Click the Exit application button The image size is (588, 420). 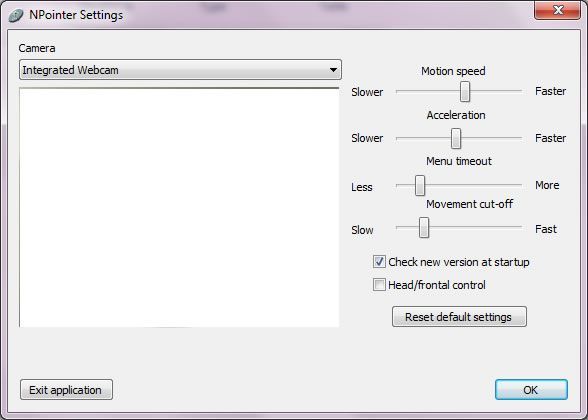click(66, 390)
